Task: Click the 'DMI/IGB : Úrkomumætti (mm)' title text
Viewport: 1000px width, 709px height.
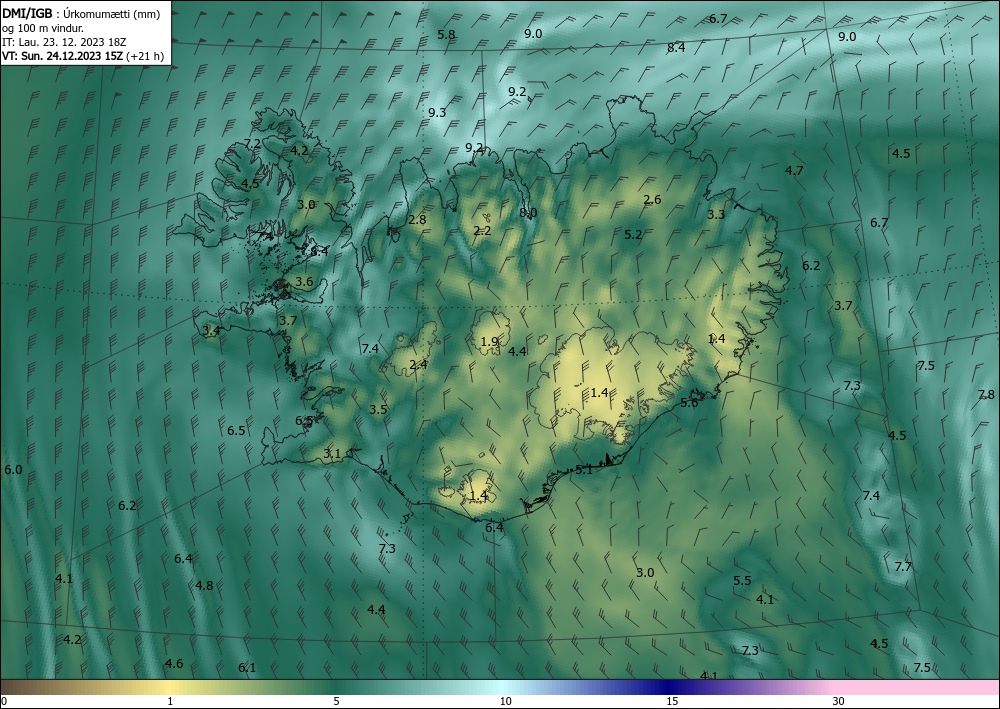Action: click(81, 14)
